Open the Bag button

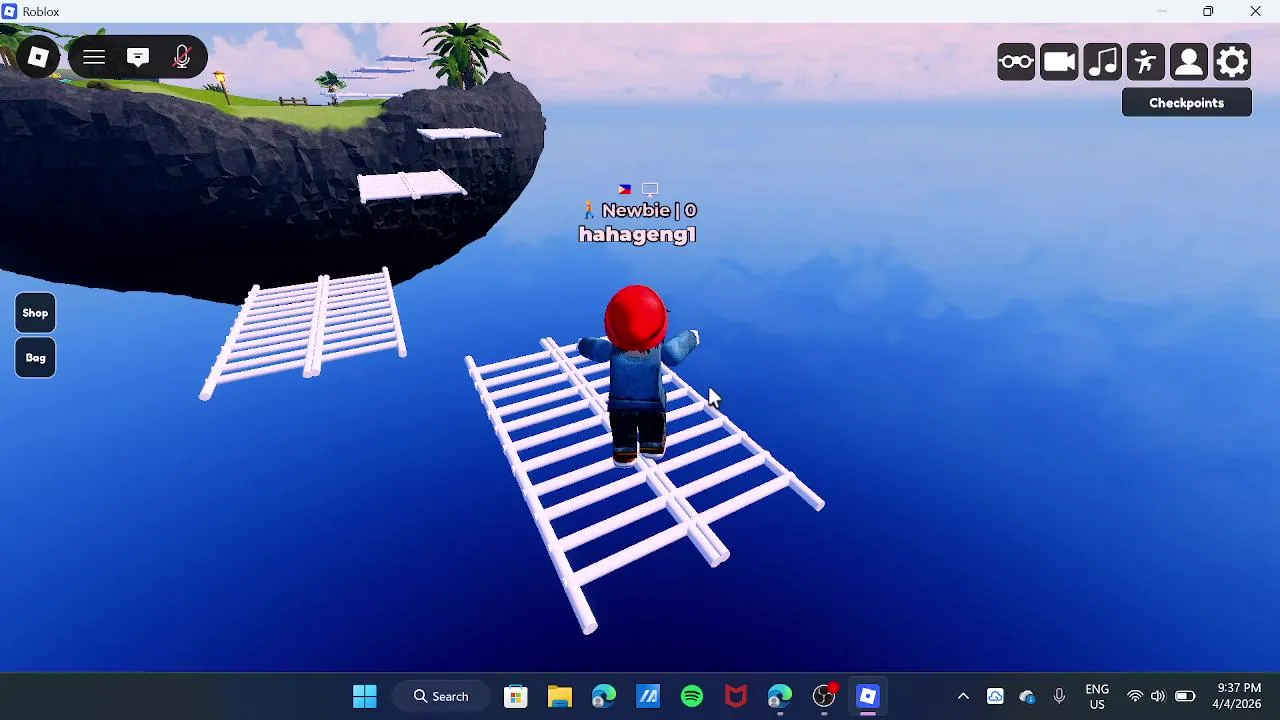pos(35,358)
